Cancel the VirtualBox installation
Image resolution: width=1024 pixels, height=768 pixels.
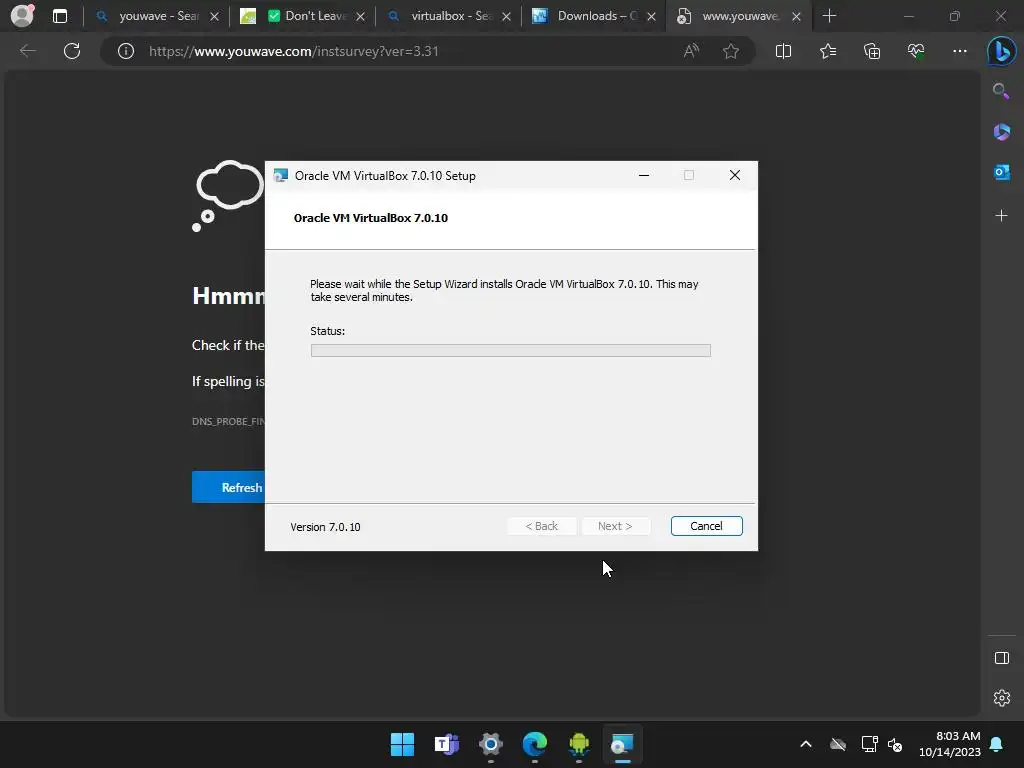coord(706,526)
